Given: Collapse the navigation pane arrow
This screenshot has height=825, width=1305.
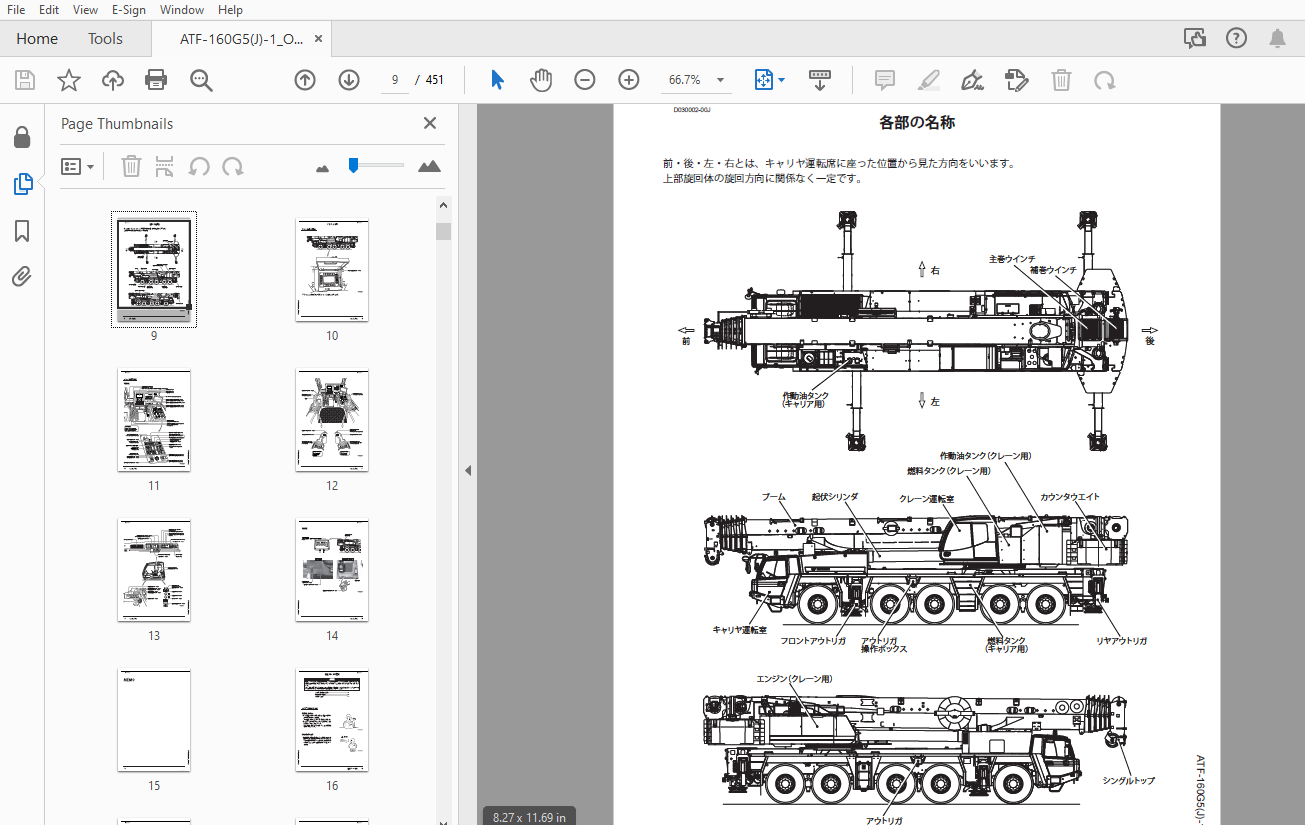Looking at the screenshot, I should point(467,470).
